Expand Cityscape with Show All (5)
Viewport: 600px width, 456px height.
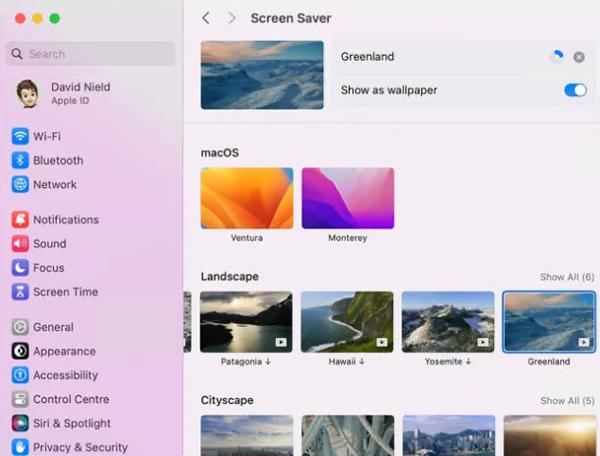click(567, 401)
